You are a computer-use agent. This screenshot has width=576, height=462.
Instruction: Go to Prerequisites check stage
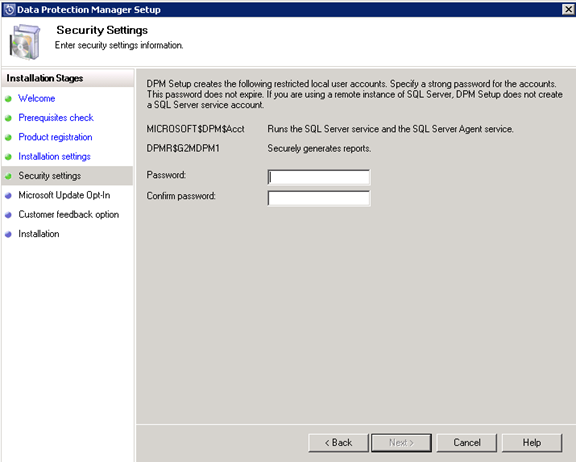click(56, 118)
